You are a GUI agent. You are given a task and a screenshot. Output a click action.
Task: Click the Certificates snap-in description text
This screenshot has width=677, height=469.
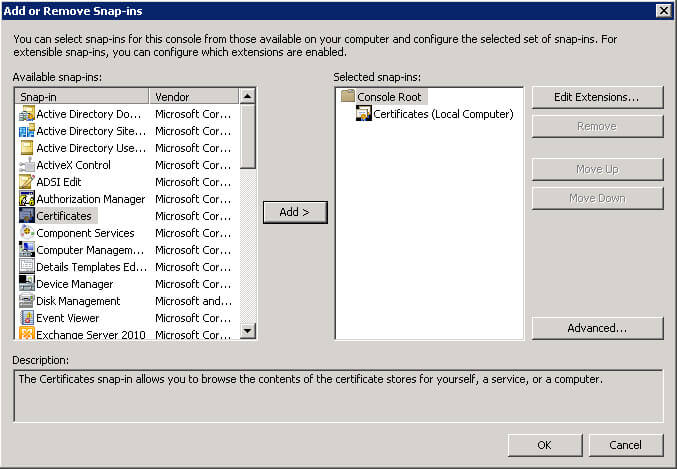(x=310, y=379)
